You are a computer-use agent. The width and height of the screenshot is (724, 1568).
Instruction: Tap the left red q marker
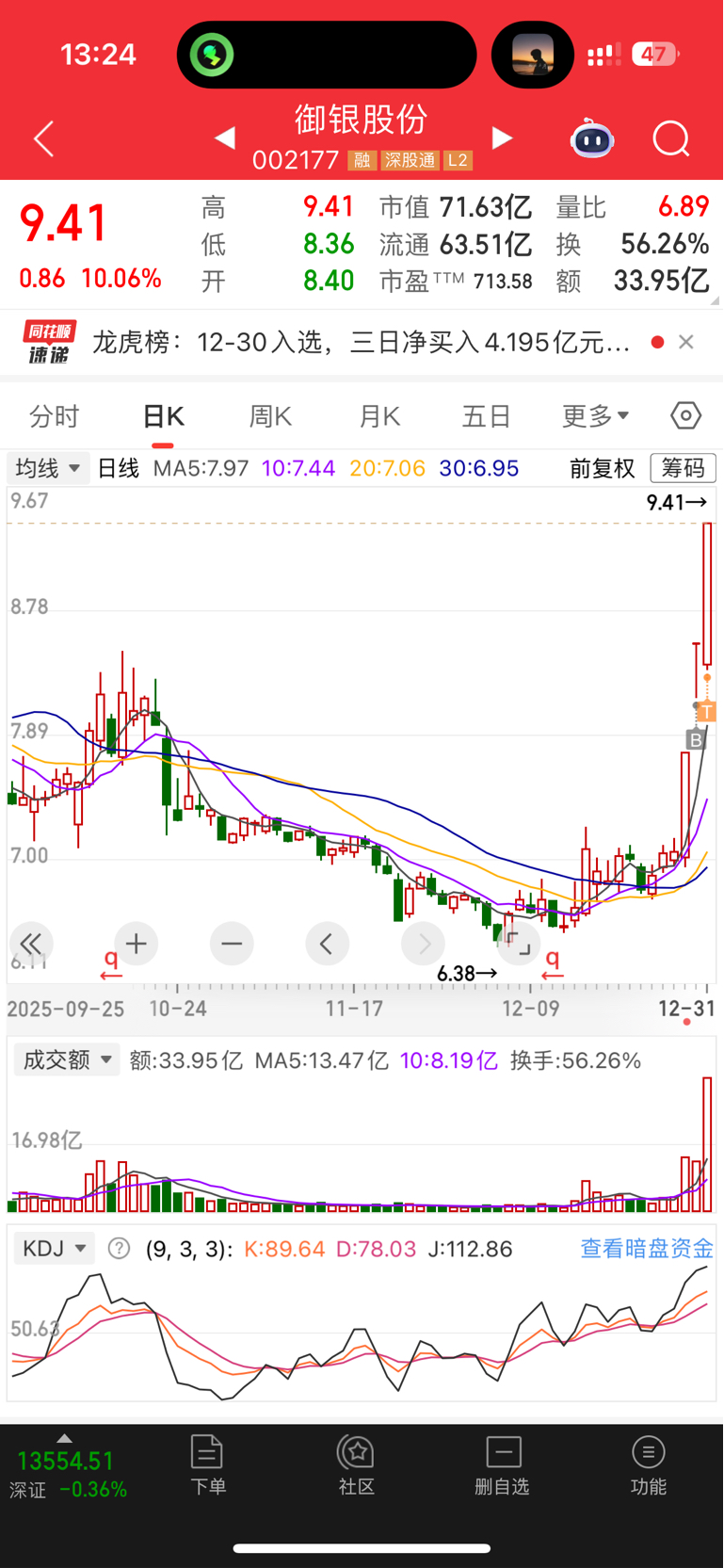click(111, 962)
